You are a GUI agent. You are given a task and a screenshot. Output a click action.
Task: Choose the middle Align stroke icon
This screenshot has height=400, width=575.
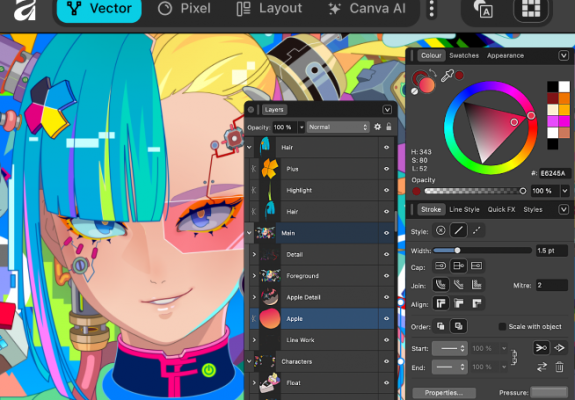coord(458,304)
